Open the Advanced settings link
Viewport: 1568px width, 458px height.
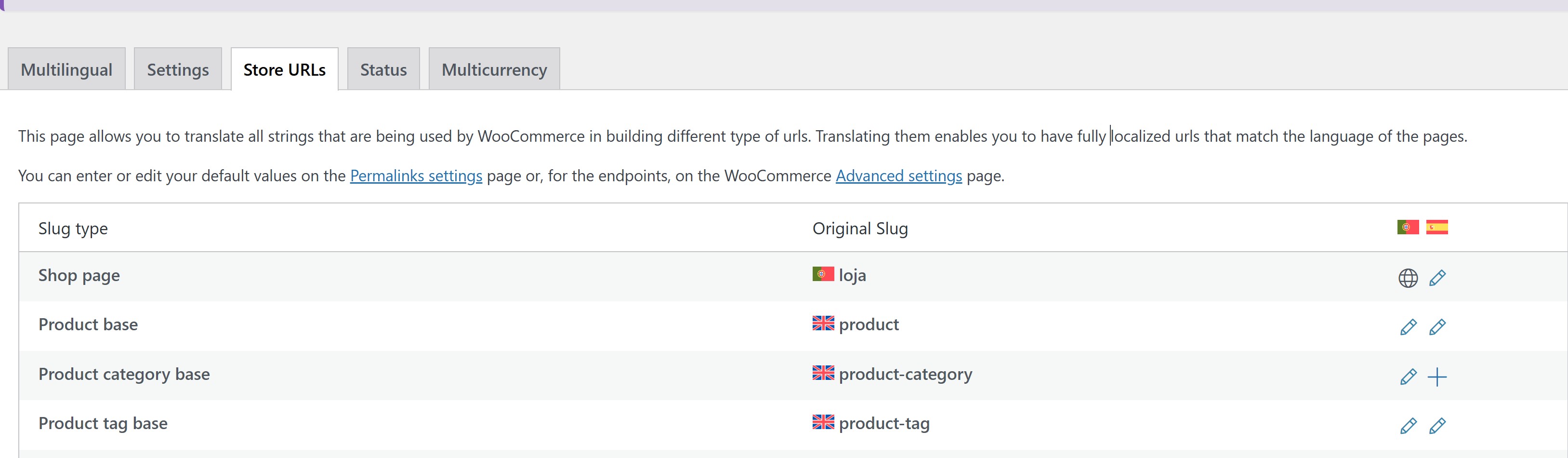[898, 175]
